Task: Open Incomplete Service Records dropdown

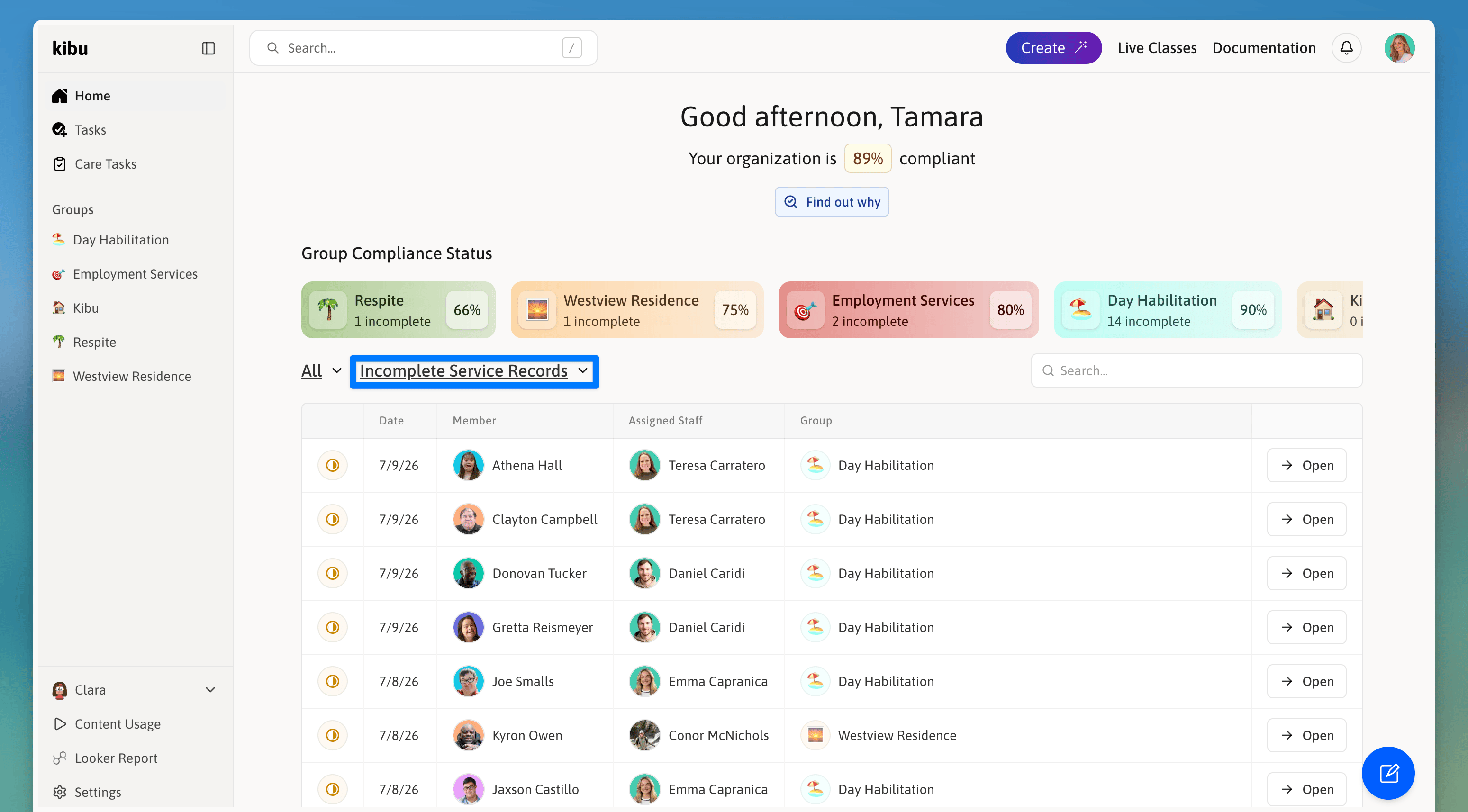Action: point(474,371)
